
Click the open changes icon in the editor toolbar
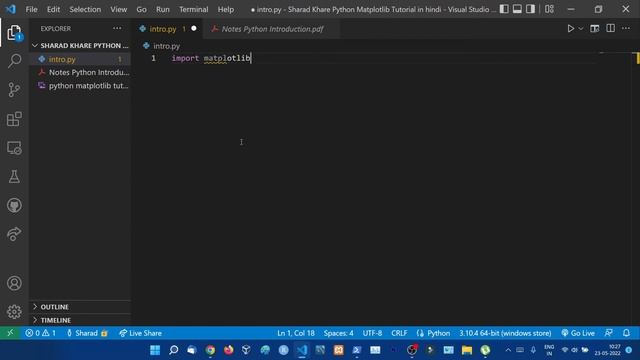tap(595, 29)
